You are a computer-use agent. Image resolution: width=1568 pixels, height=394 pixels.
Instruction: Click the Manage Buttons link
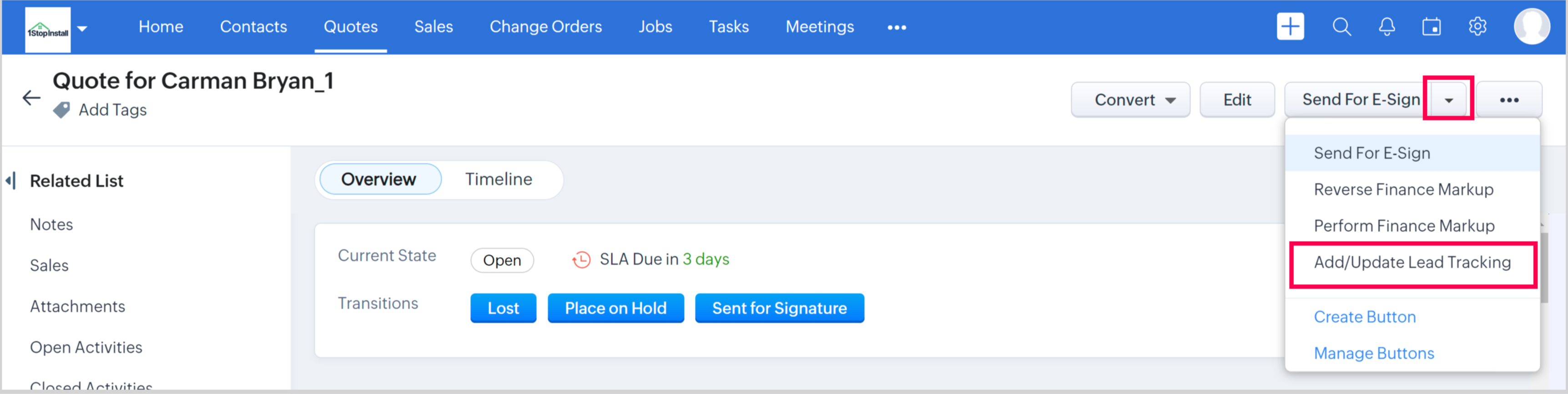coord(1374,353)
